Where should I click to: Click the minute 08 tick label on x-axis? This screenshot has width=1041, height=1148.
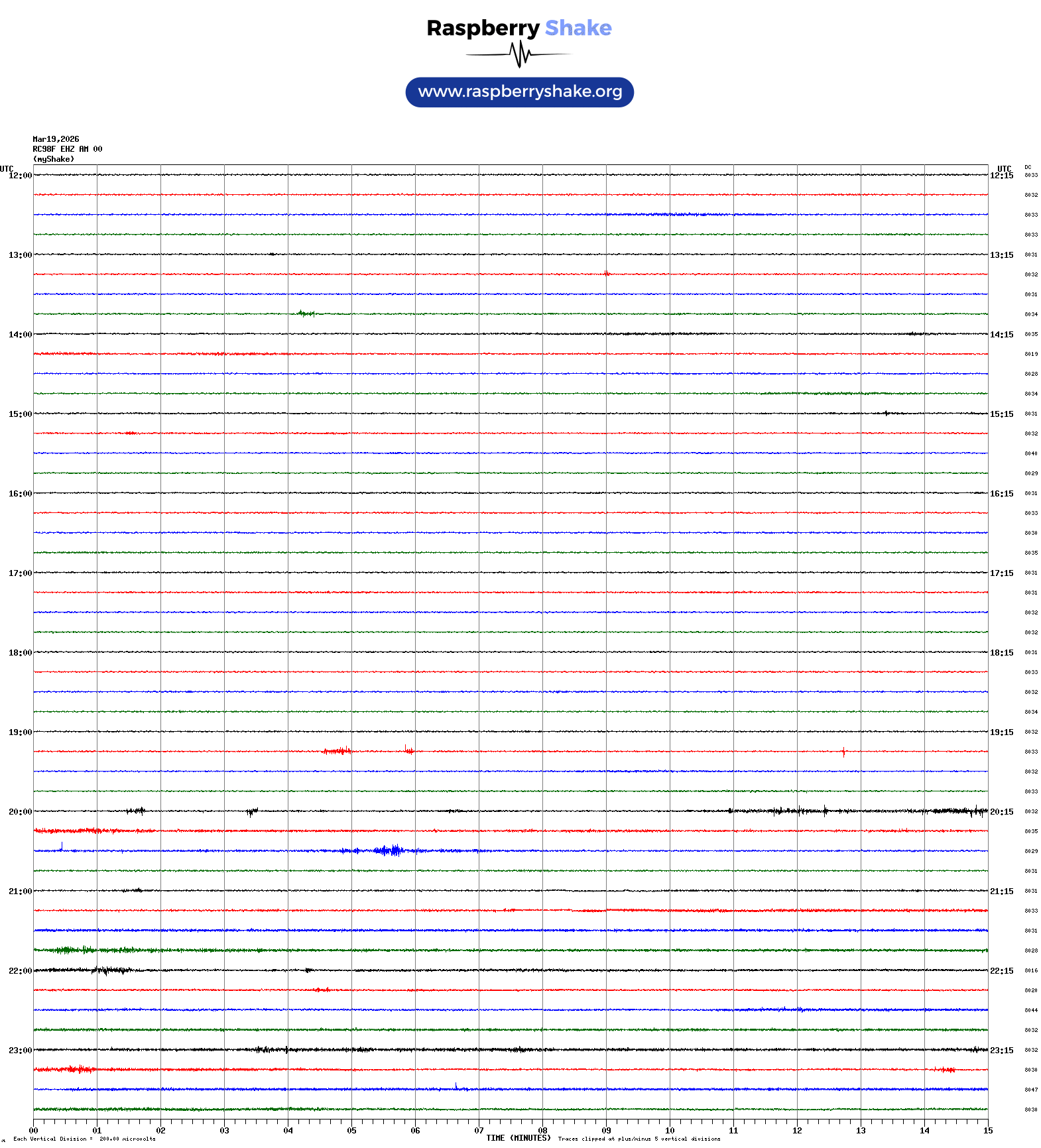pyautogui.click(x=542, y=1131)
